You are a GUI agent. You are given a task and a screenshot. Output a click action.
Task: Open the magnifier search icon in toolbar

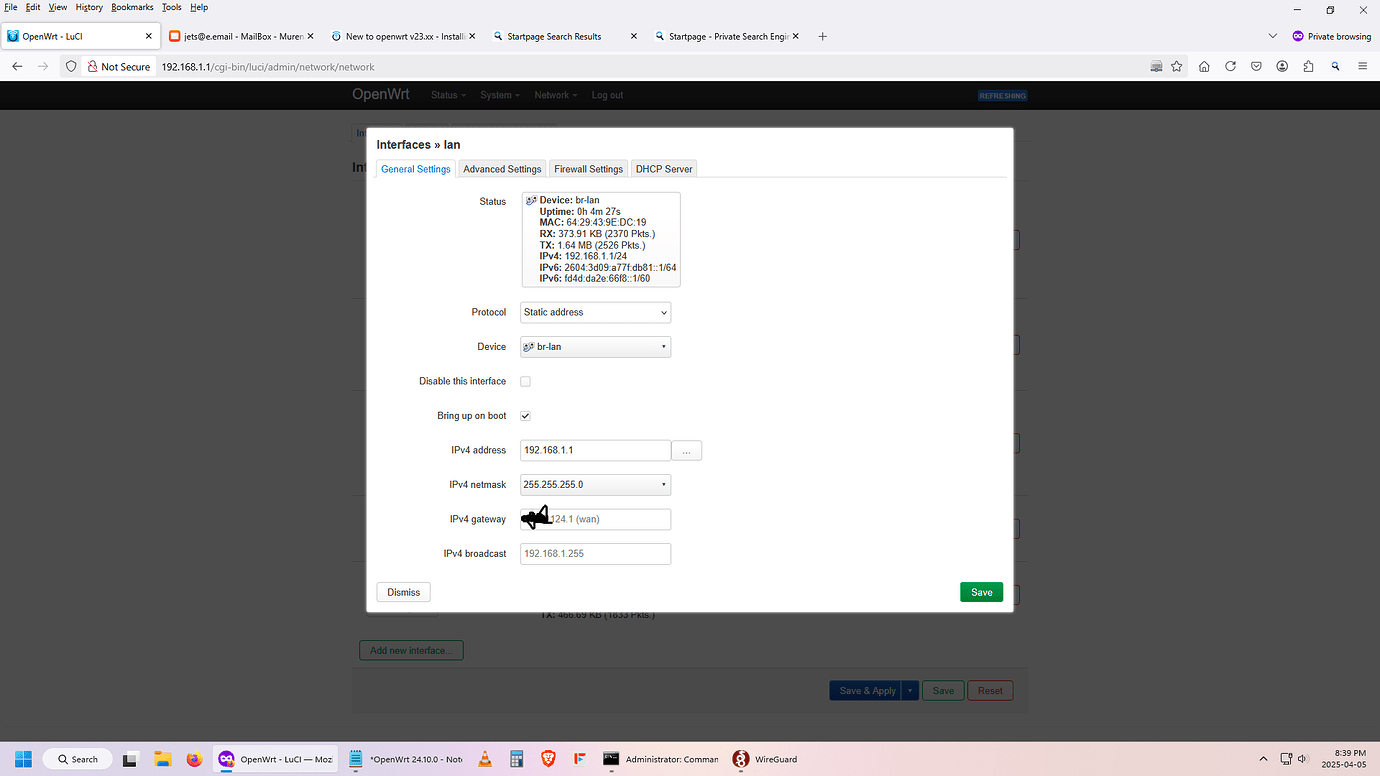1334,66
